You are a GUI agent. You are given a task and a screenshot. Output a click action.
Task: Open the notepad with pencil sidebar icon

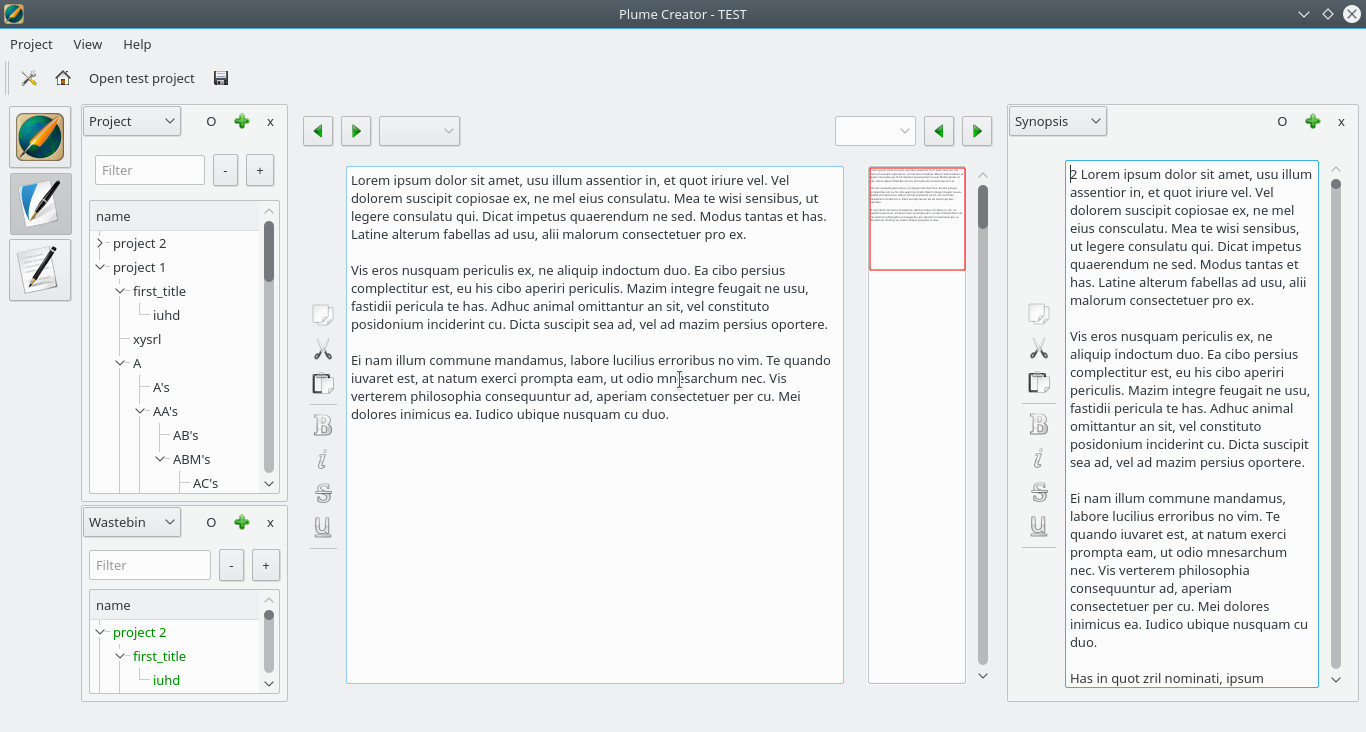[40, 269]
